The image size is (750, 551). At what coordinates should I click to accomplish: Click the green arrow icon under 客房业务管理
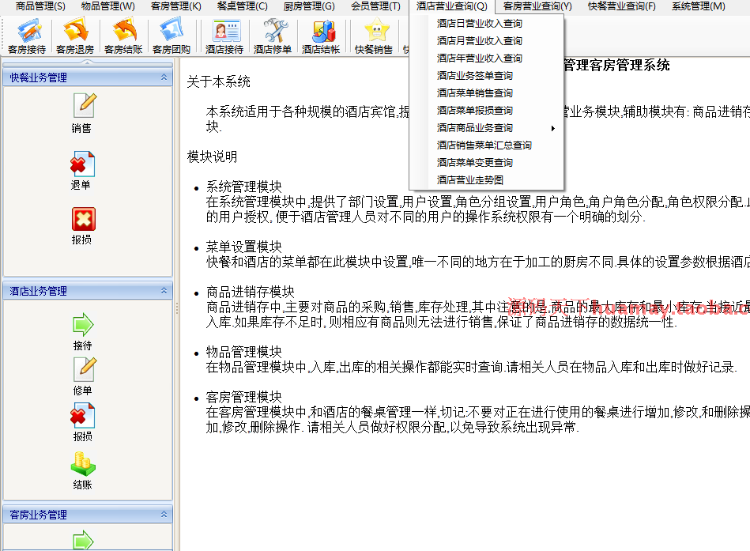83,540
